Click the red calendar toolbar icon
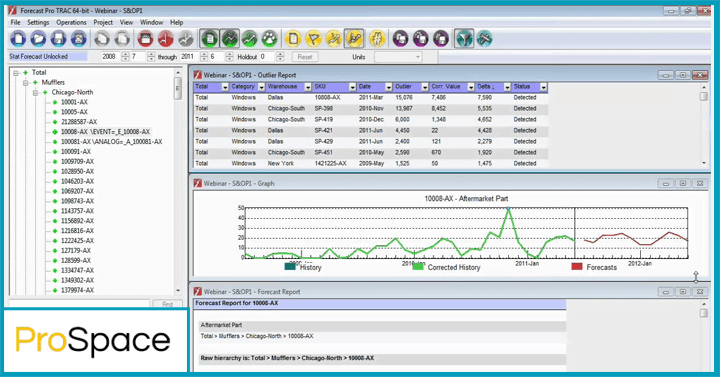Viewport: 720px width, 377px height. coord(146,39)
